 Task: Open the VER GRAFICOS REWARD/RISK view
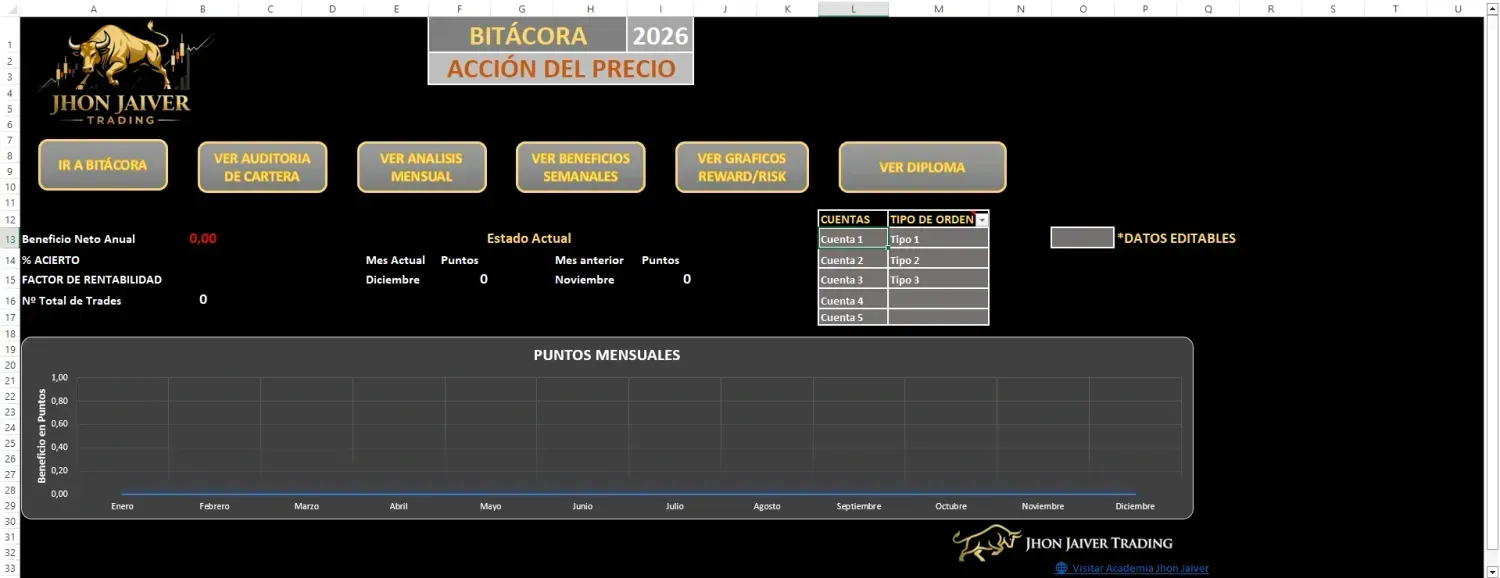pyautogui.click(x=741, y=166)
